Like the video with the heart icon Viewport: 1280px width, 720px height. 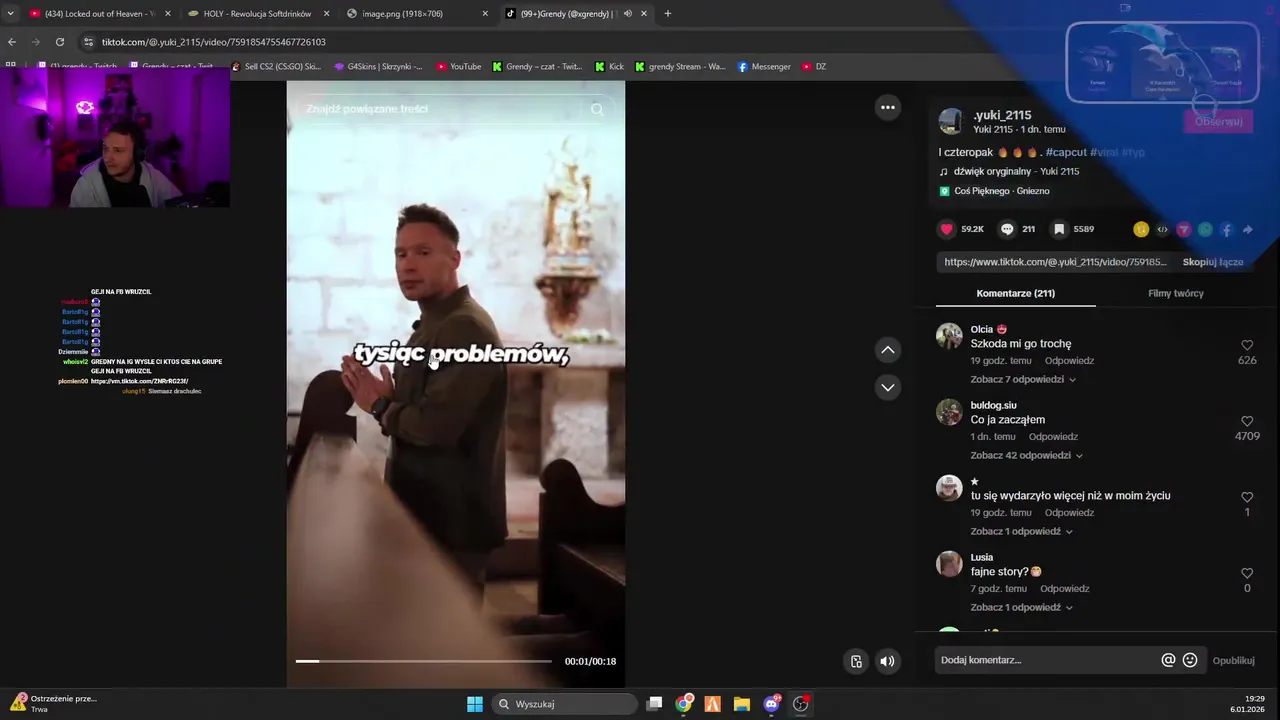tap(946, 229)
